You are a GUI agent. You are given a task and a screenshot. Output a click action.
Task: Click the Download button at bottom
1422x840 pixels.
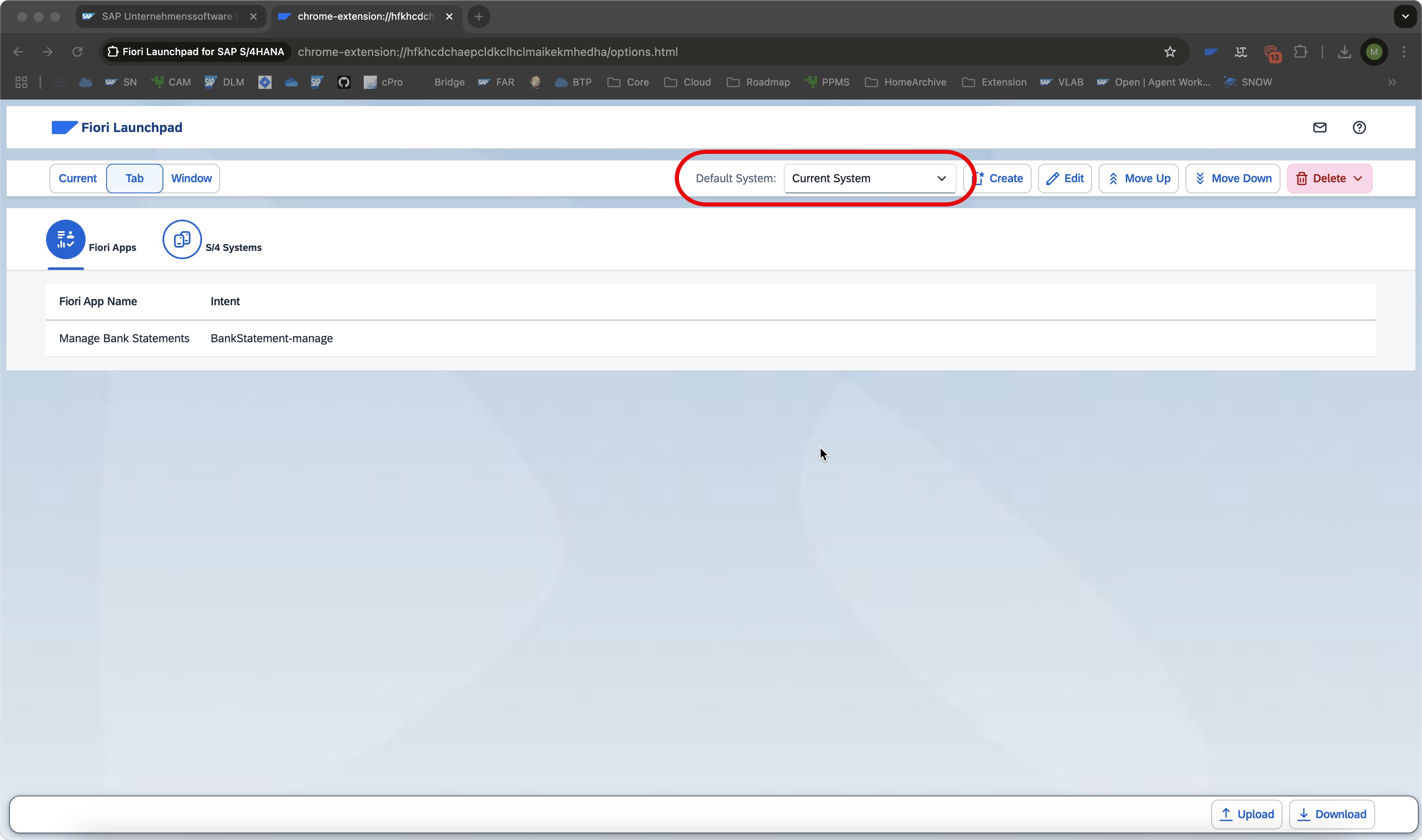click(1332, 814)
